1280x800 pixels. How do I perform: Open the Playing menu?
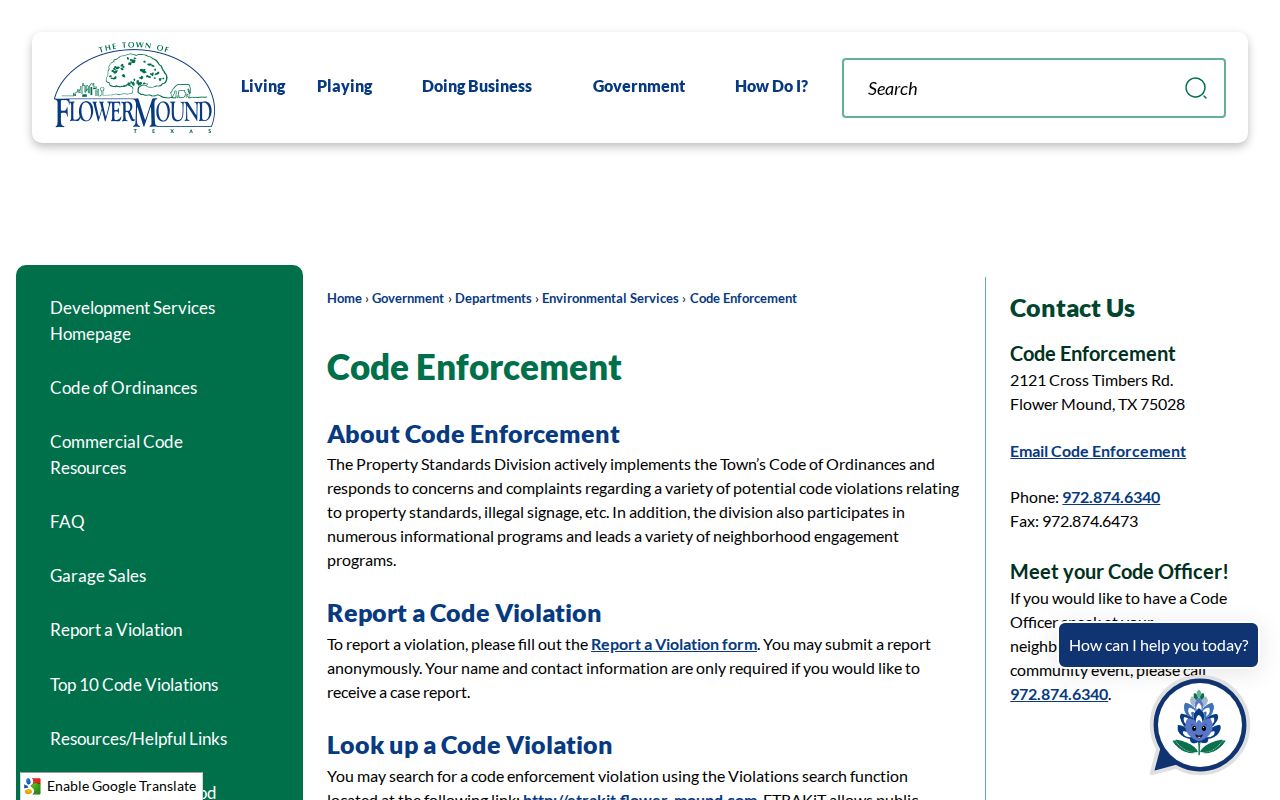coord(344,86)
